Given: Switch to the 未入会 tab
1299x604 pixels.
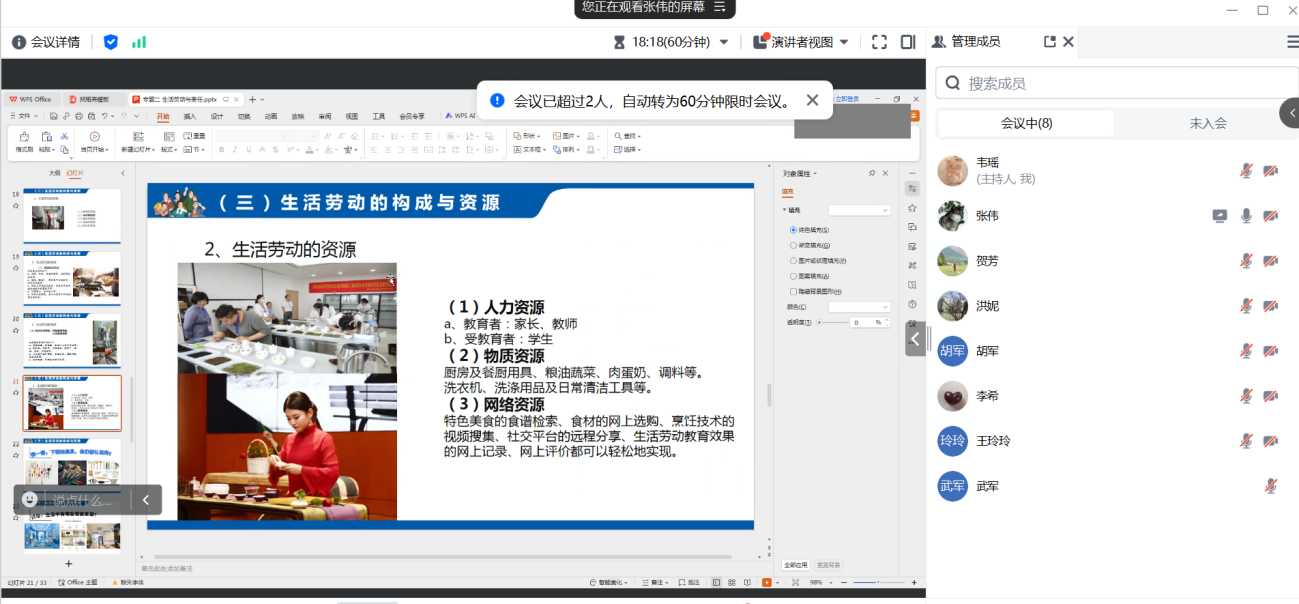Looking at the screenshot, I should pyautogui.click(x=1207, y=123).
